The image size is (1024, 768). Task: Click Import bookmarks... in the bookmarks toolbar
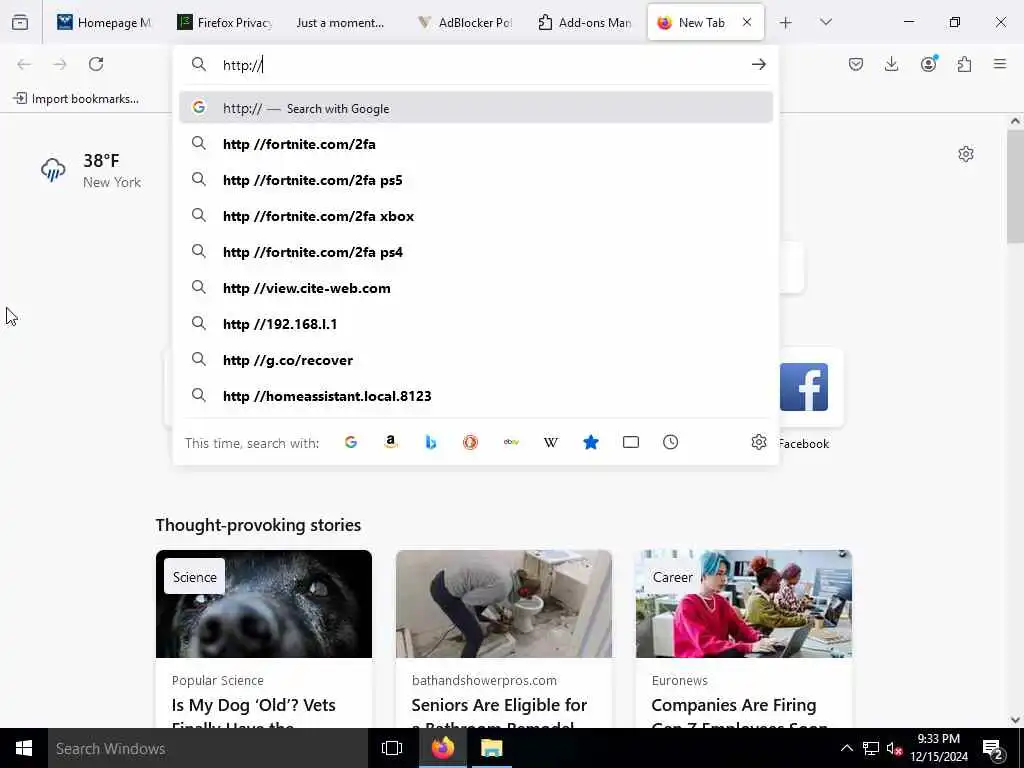[x=76, y=99]
